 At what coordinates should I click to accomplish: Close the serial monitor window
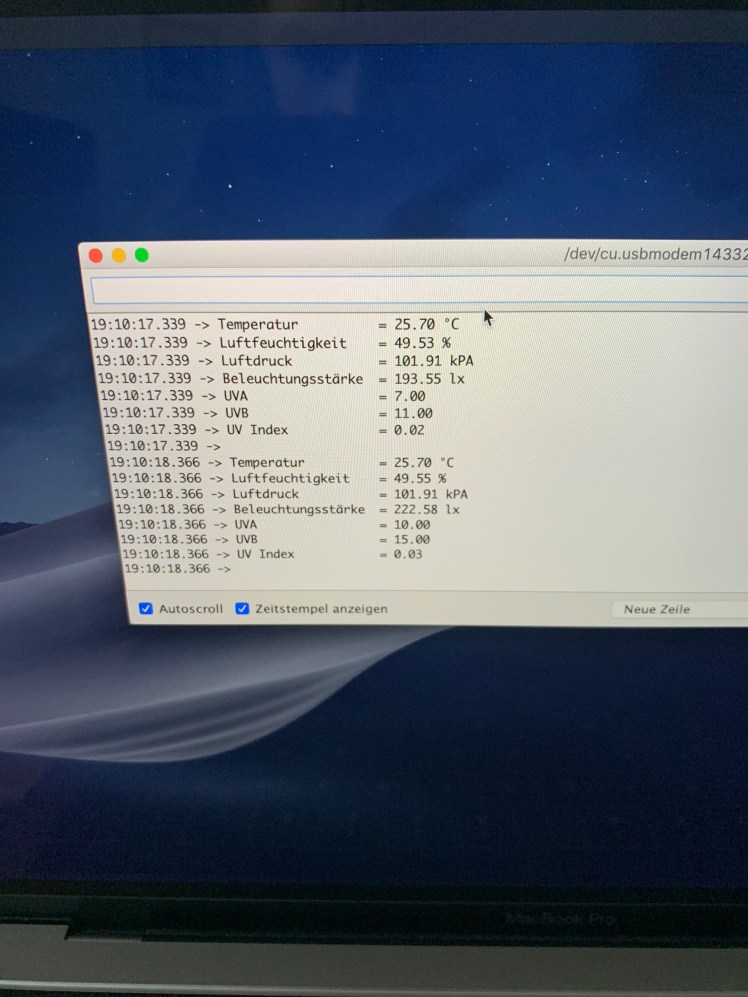[96, 255]
